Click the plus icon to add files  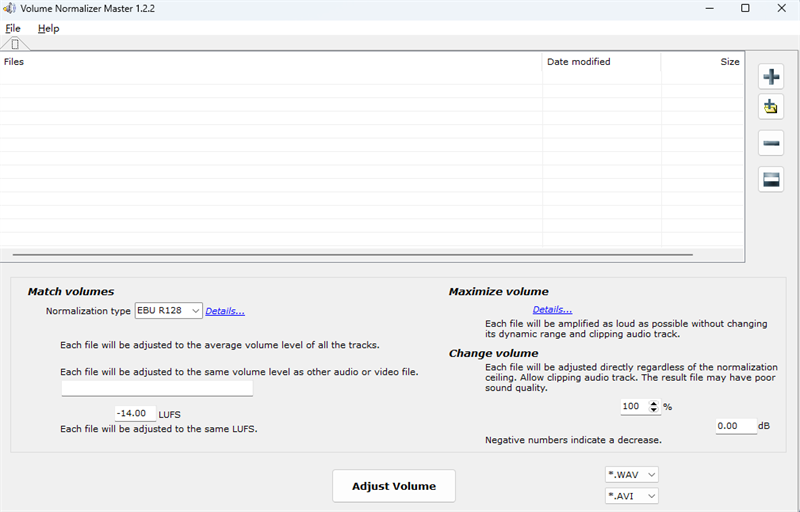(771, 77)
